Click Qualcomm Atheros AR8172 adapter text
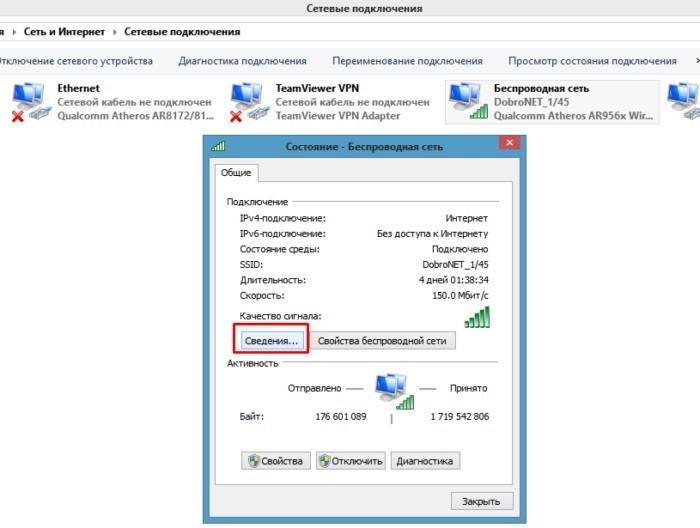 pyautogui.click(x=136, y=116)
